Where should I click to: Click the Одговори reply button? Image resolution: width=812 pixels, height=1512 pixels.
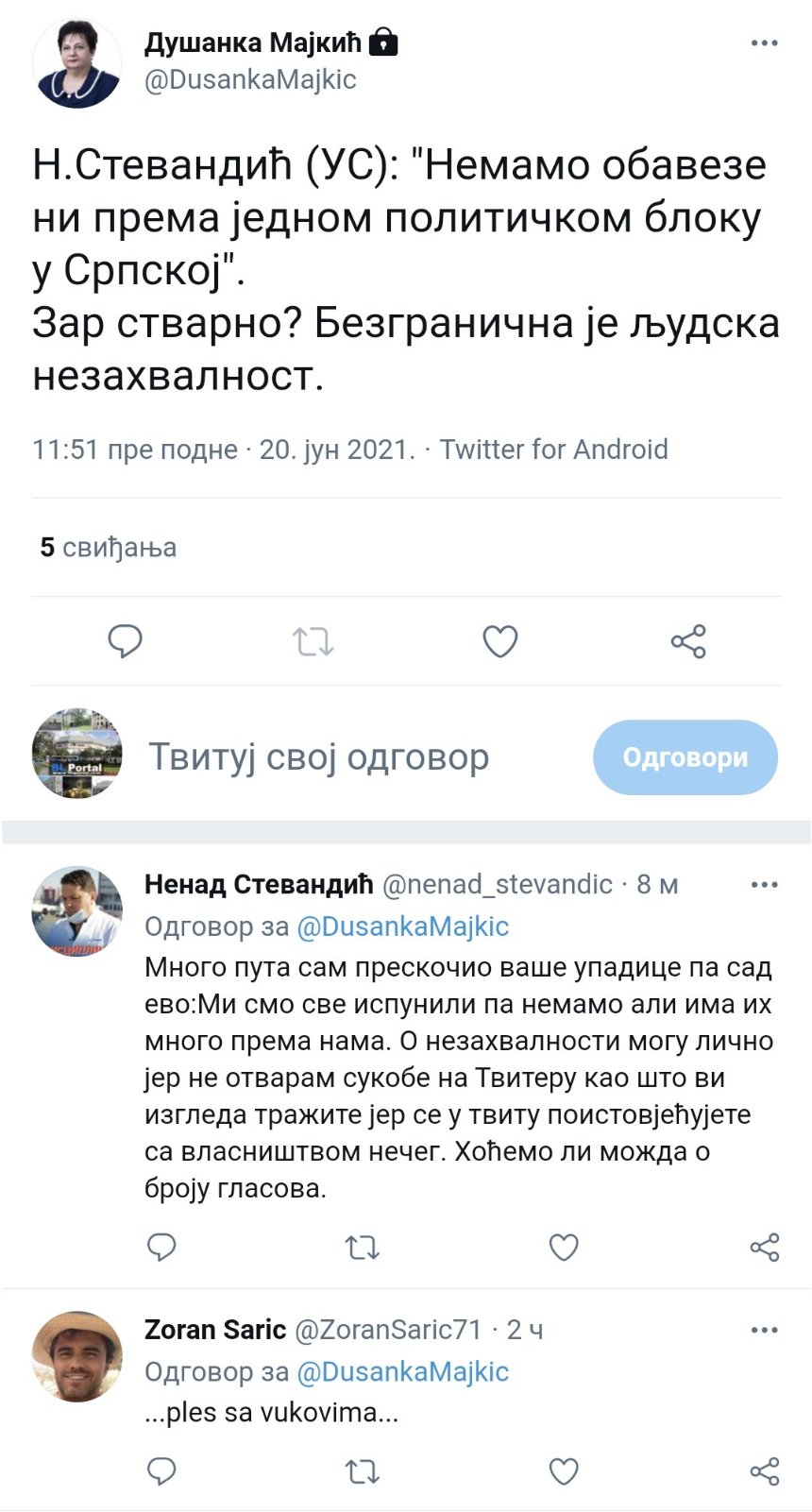(x=685, y=757)
